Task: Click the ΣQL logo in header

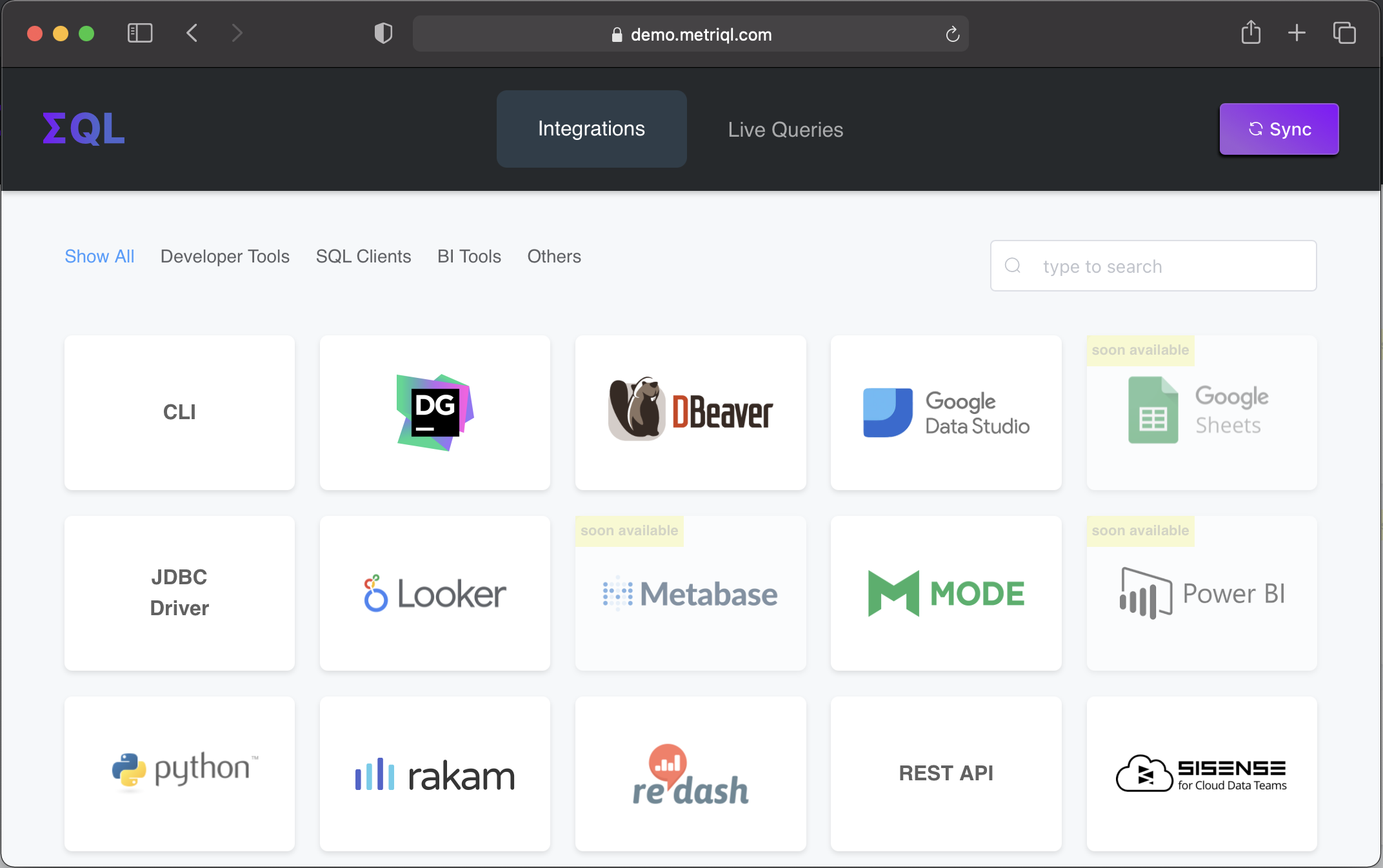Action: pyautogui.click(x=84, y=128)
